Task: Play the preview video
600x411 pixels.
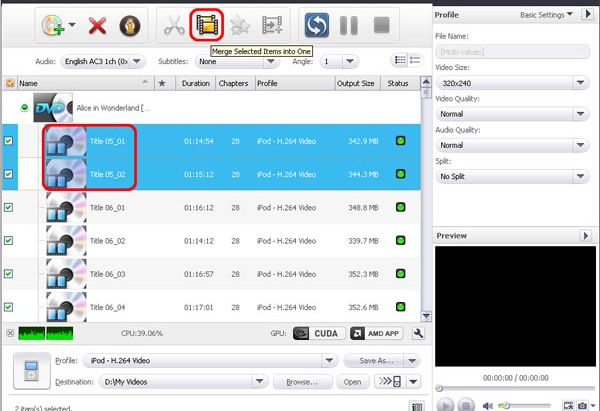Action: [445, 405]
